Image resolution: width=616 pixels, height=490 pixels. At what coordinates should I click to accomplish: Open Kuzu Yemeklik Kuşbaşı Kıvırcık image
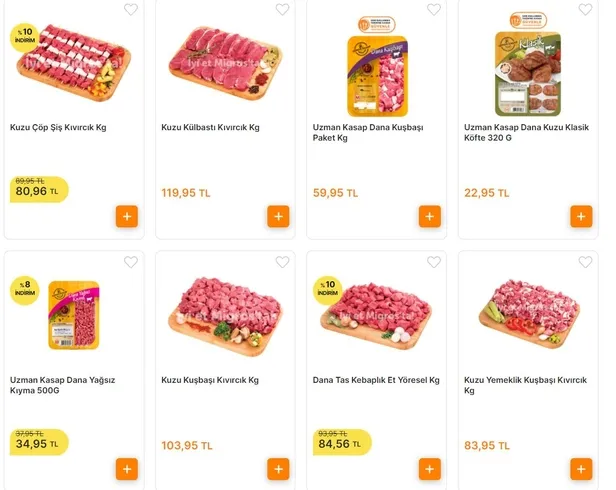pos(526,312)
